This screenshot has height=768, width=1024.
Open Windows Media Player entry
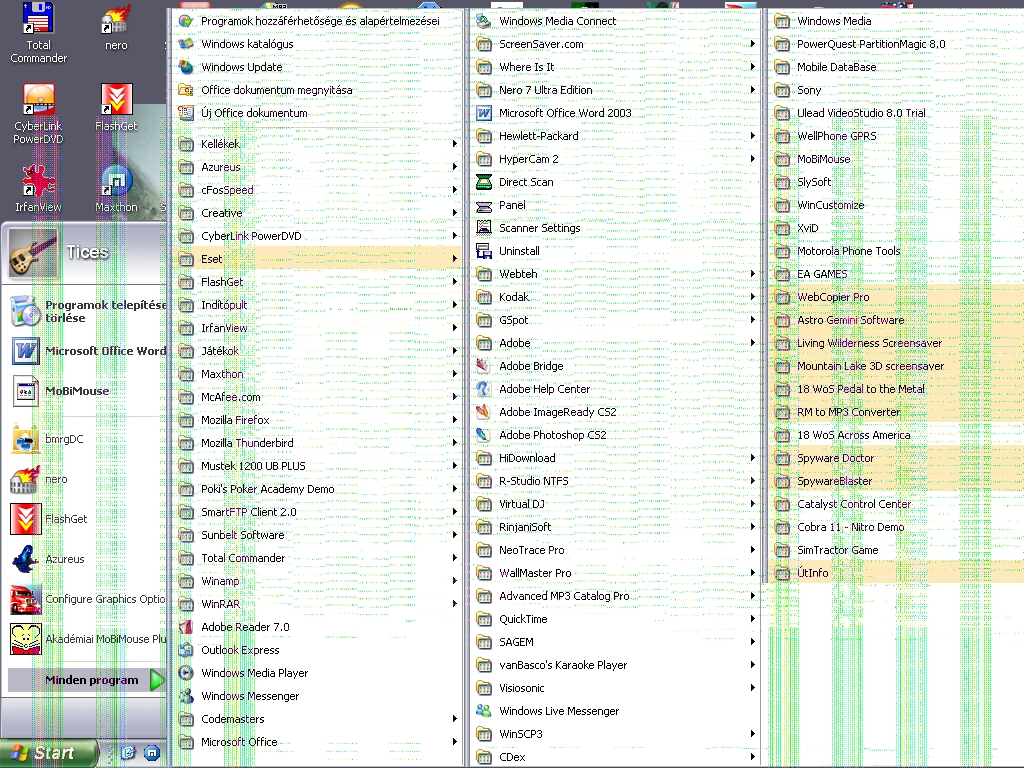coord(317,673)
